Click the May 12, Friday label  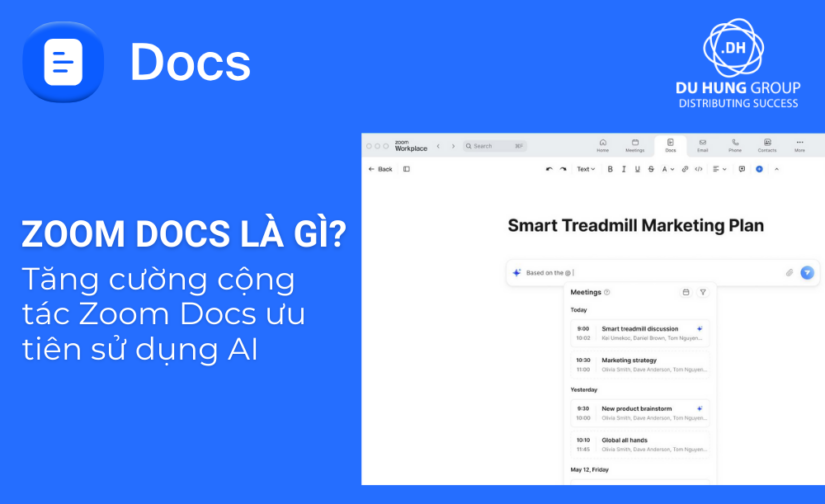[589, 470]
